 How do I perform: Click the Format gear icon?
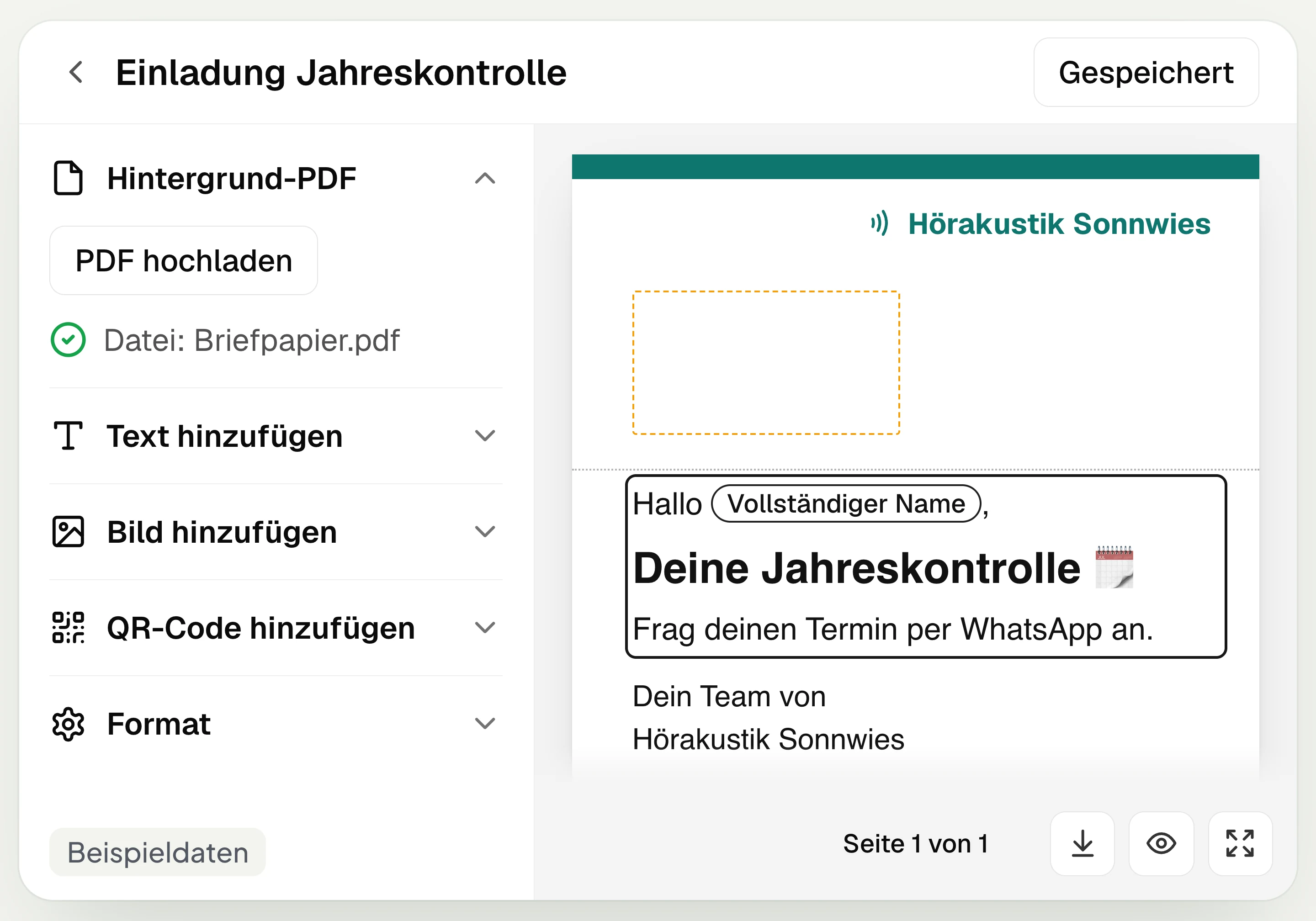pos(68,724)
